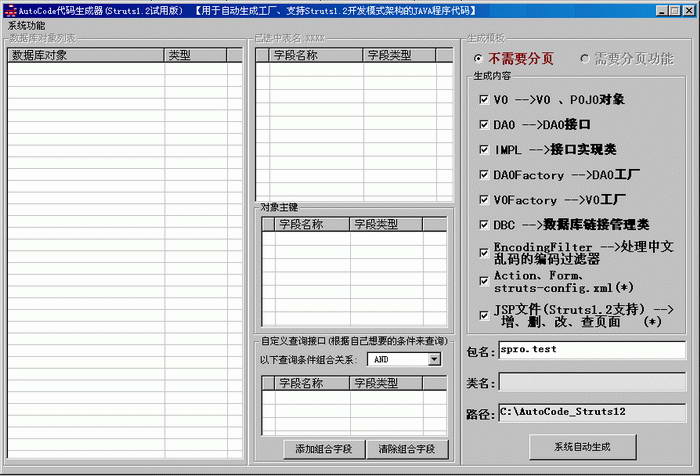Screen dimensions: 700x476
Task: Click 字段类型 header in selected table grid
Action: pyautogui.click(x=399, y=55)
